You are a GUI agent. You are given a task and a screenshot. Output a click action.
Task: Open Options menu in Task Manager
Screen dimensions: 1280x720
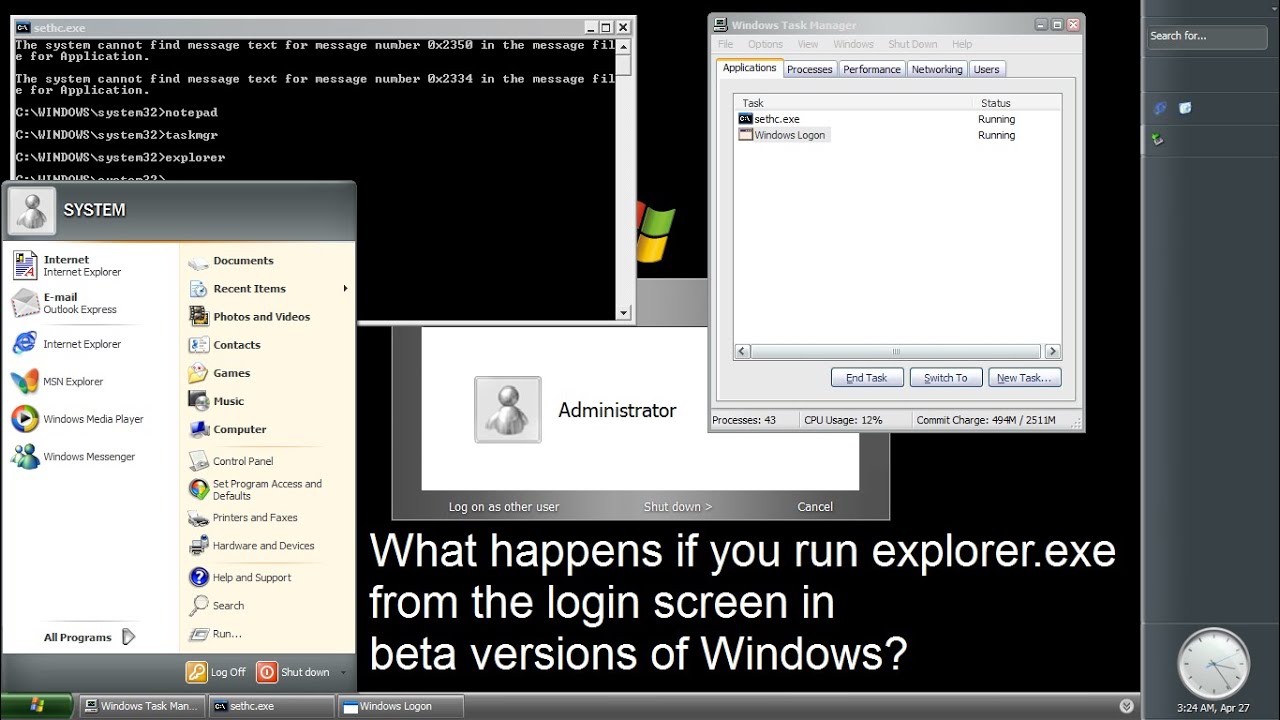pos(765,44)
